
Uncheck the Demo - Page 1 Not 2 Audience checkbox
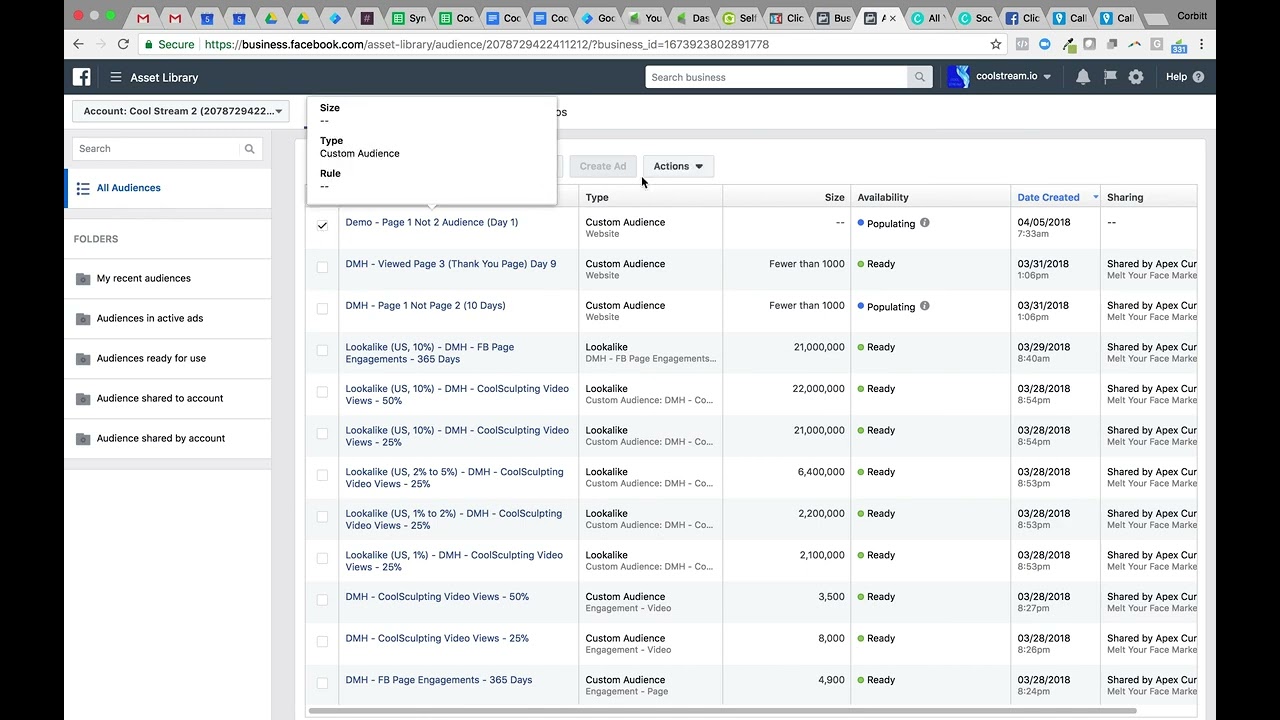322,226
